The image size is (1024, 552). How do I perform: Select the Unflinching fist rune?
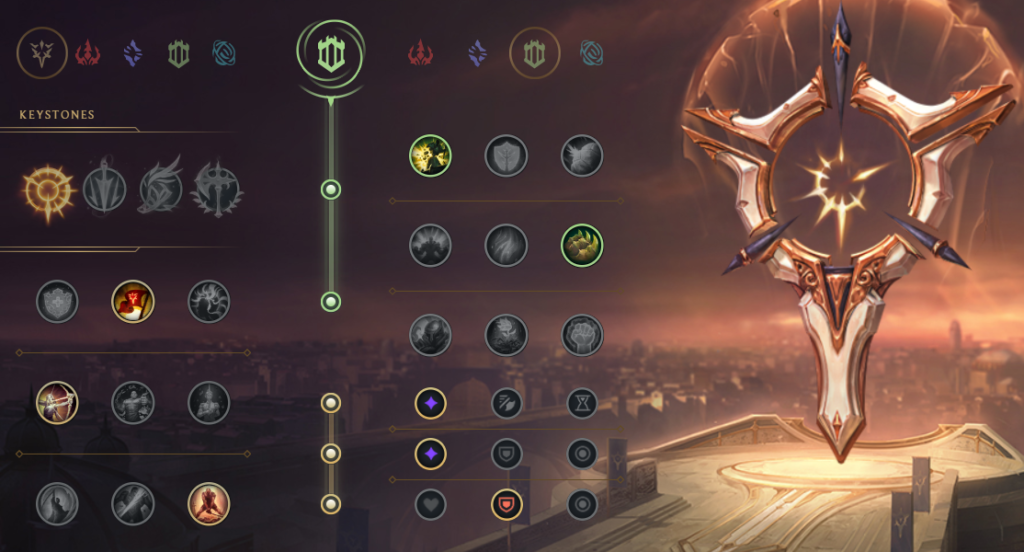582,336
